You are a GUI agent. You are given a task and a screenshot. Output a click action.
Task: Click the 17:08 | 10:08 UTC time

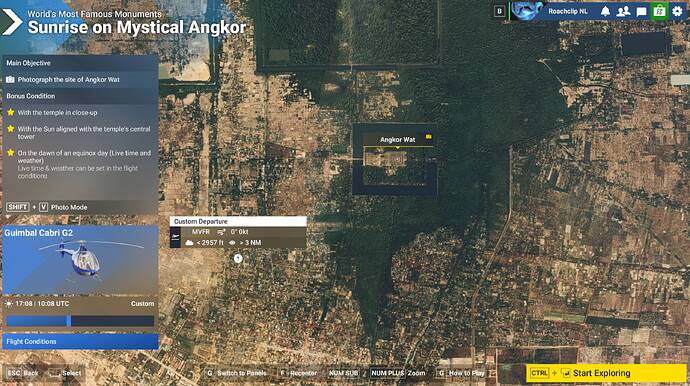tap(42, 304)
